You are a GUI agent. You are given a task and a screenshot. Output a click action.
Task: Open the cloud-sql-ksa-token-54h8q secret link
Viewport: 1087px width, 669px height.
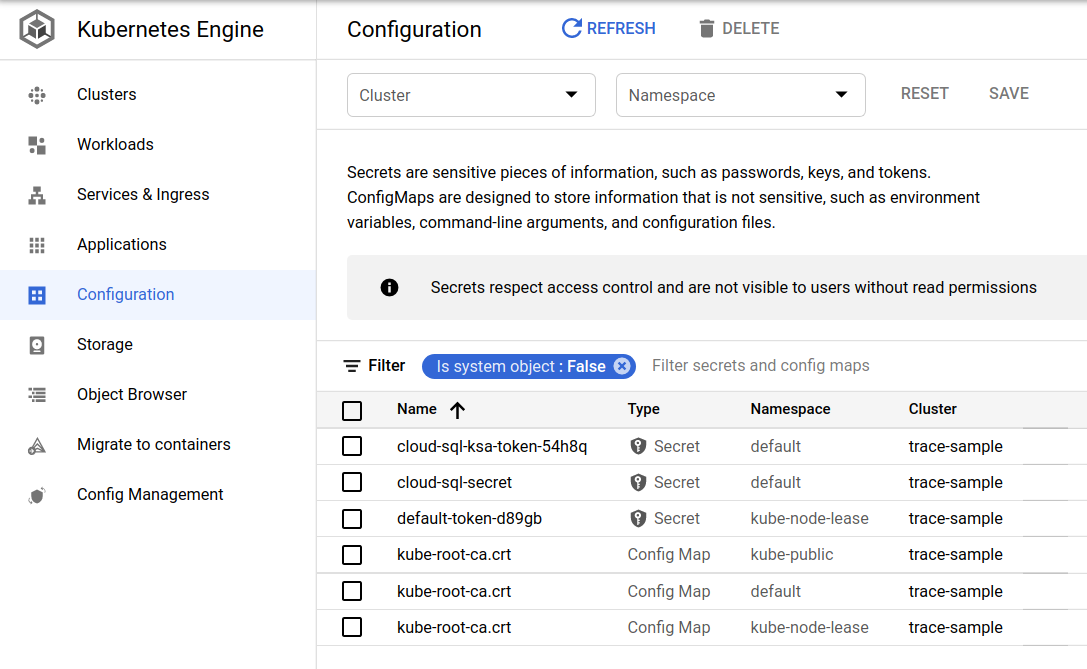[492, 447]
